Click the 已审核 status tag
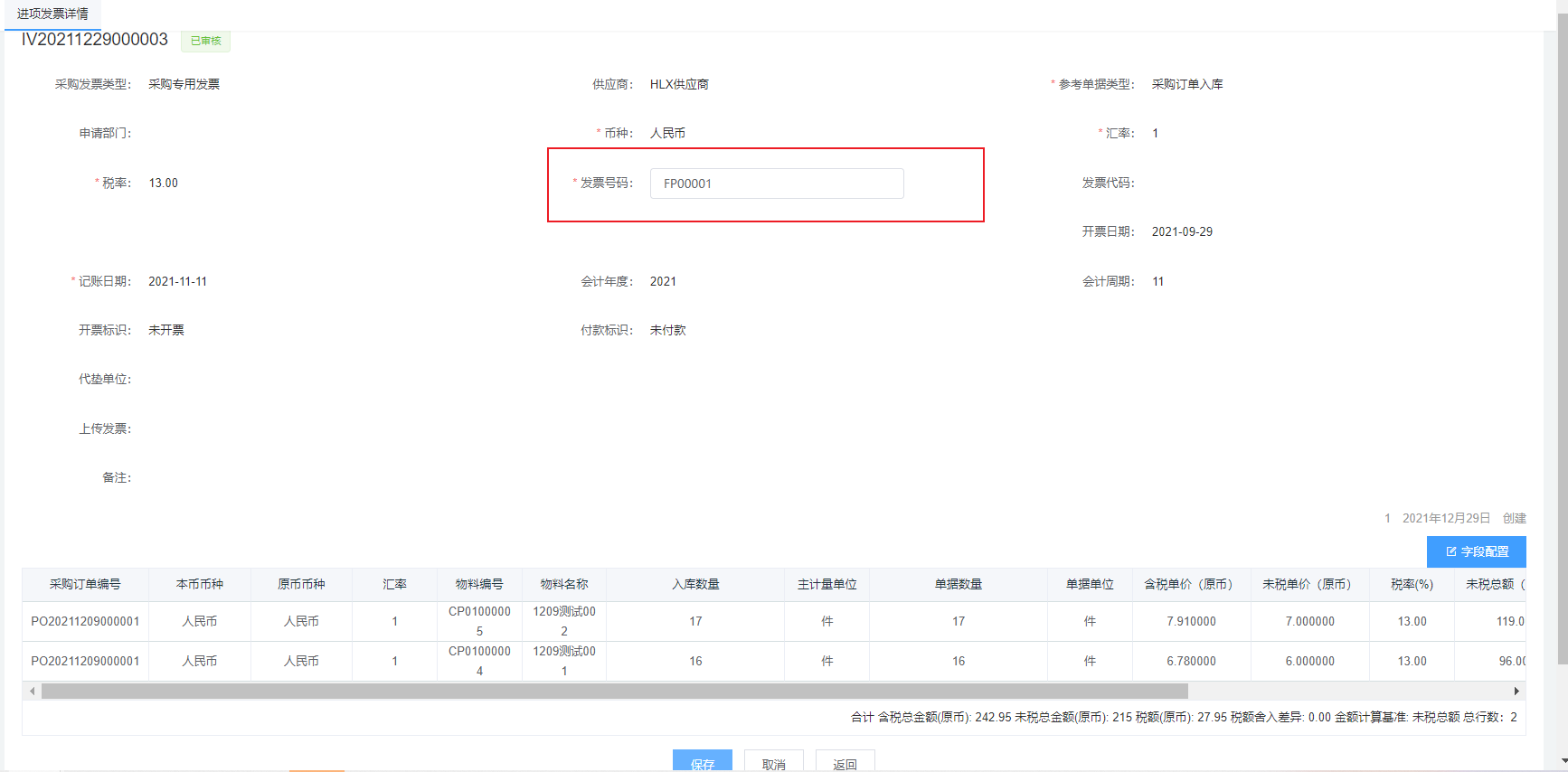 205,41
